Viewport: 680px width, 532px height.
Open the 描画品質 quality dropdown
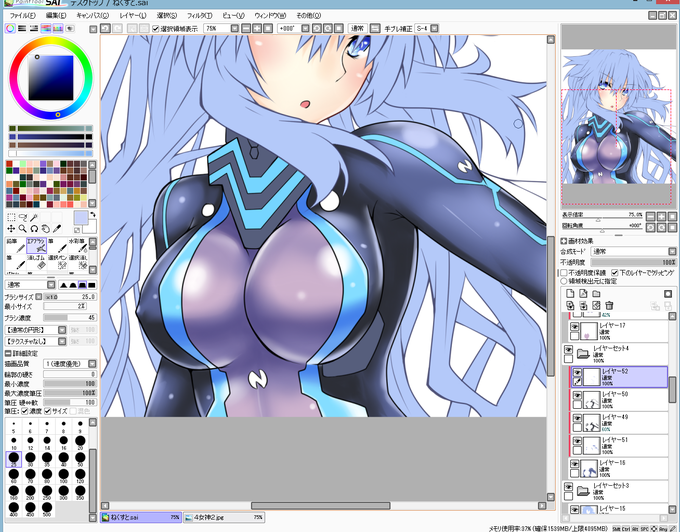coord(92,364)
